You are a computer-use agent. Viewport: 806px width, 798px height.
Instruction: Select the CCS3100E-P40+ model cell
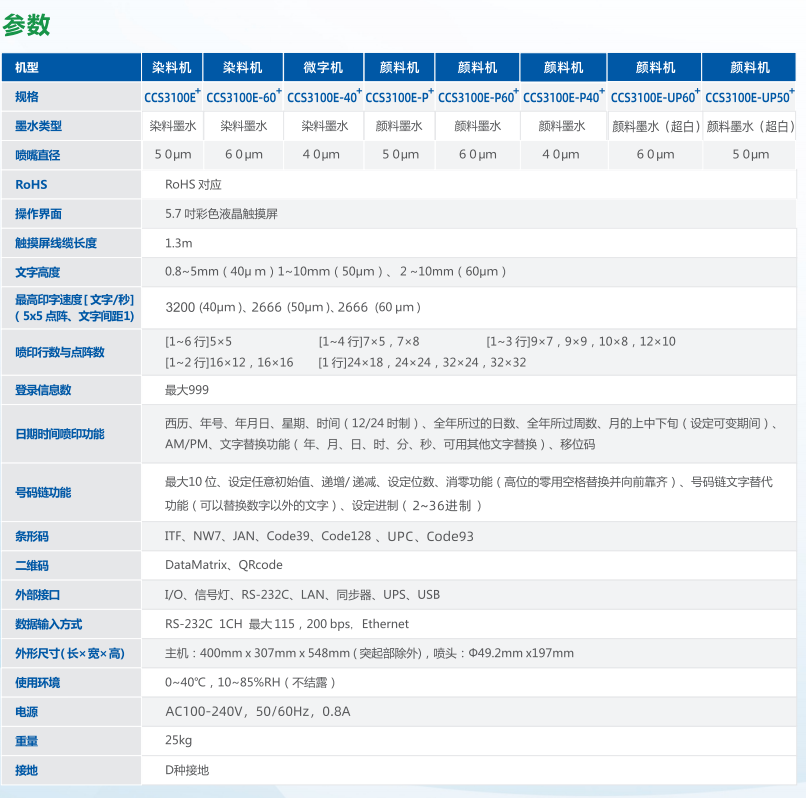point(563,97)
